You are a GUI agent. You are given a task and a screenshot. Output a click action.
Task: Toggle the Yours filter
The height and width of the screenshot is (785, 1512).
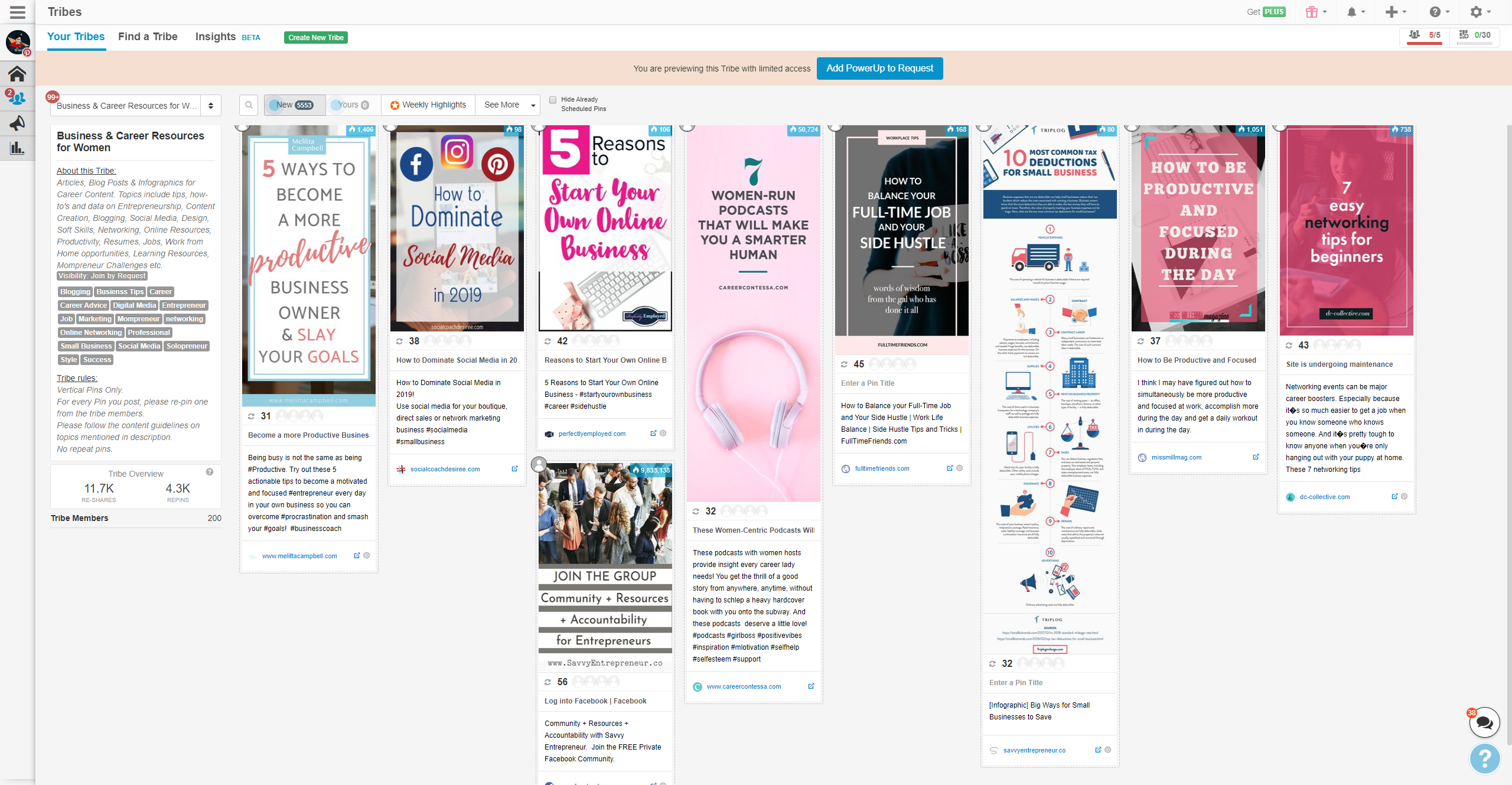pos(353,105)
